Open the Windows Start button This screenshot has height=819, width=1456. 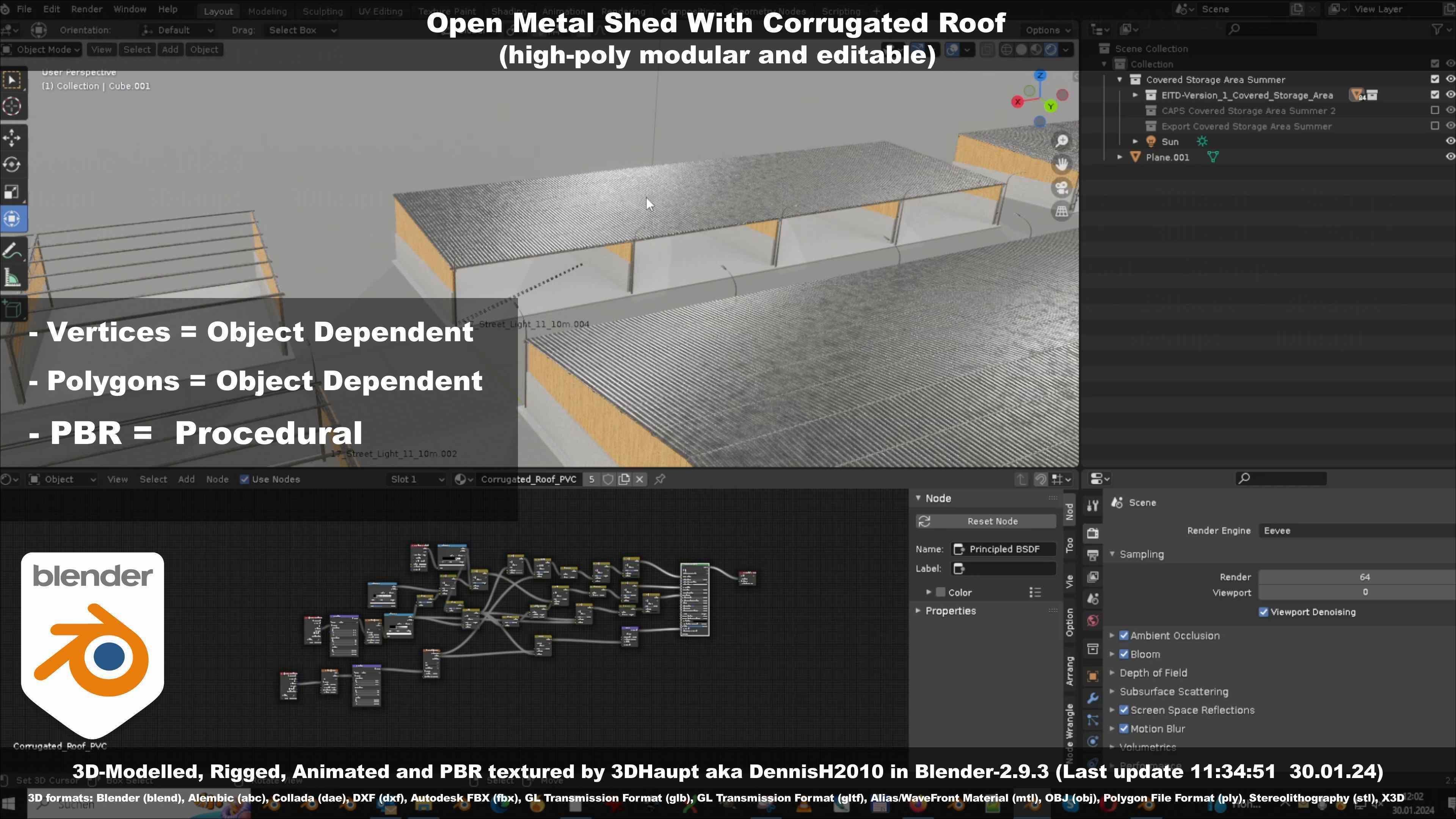point(9,804)
